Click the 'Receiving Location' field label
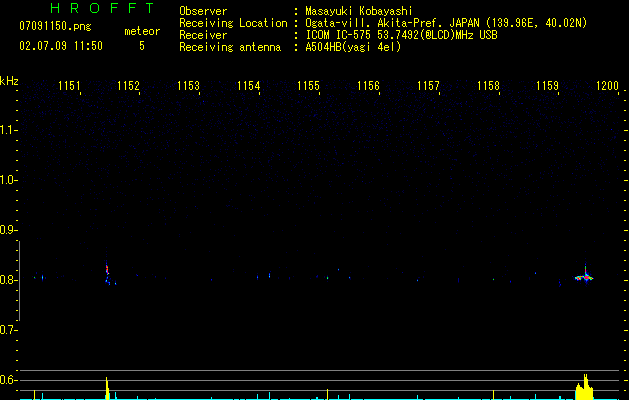629x400 pixels. pos(233,23)
